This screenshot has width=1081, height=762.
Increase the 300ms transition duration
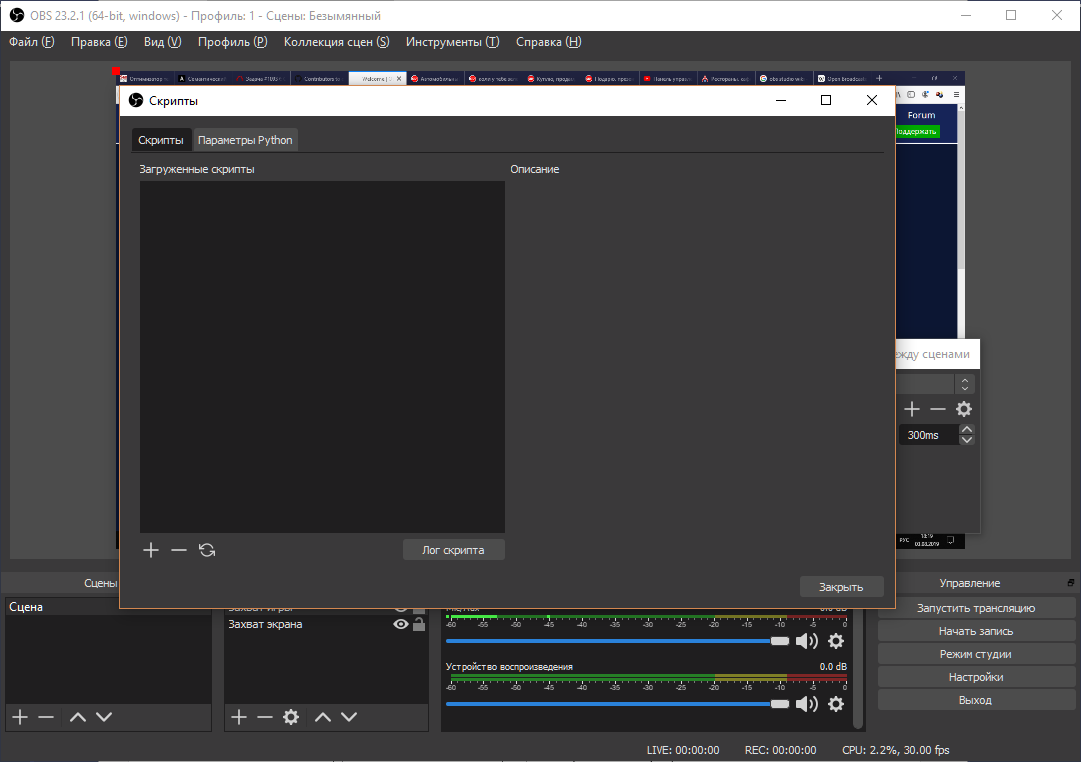click(967, 430)
